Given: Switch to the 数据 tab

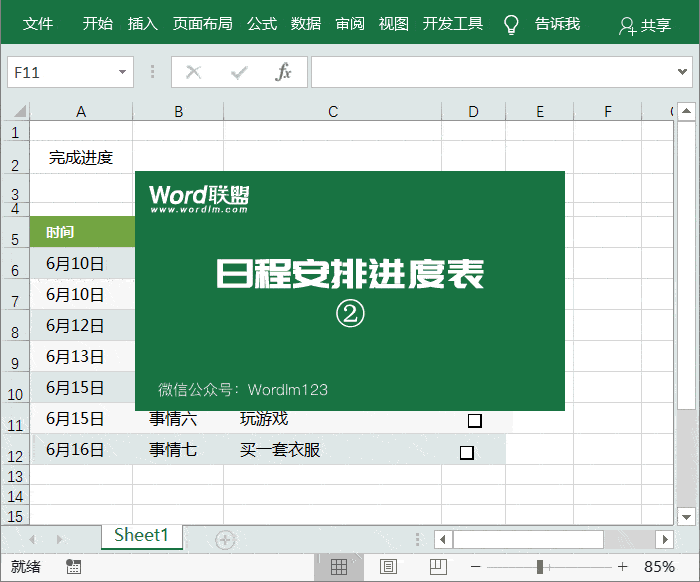Looking at the screenshot, I should click(x=306, y=24).
